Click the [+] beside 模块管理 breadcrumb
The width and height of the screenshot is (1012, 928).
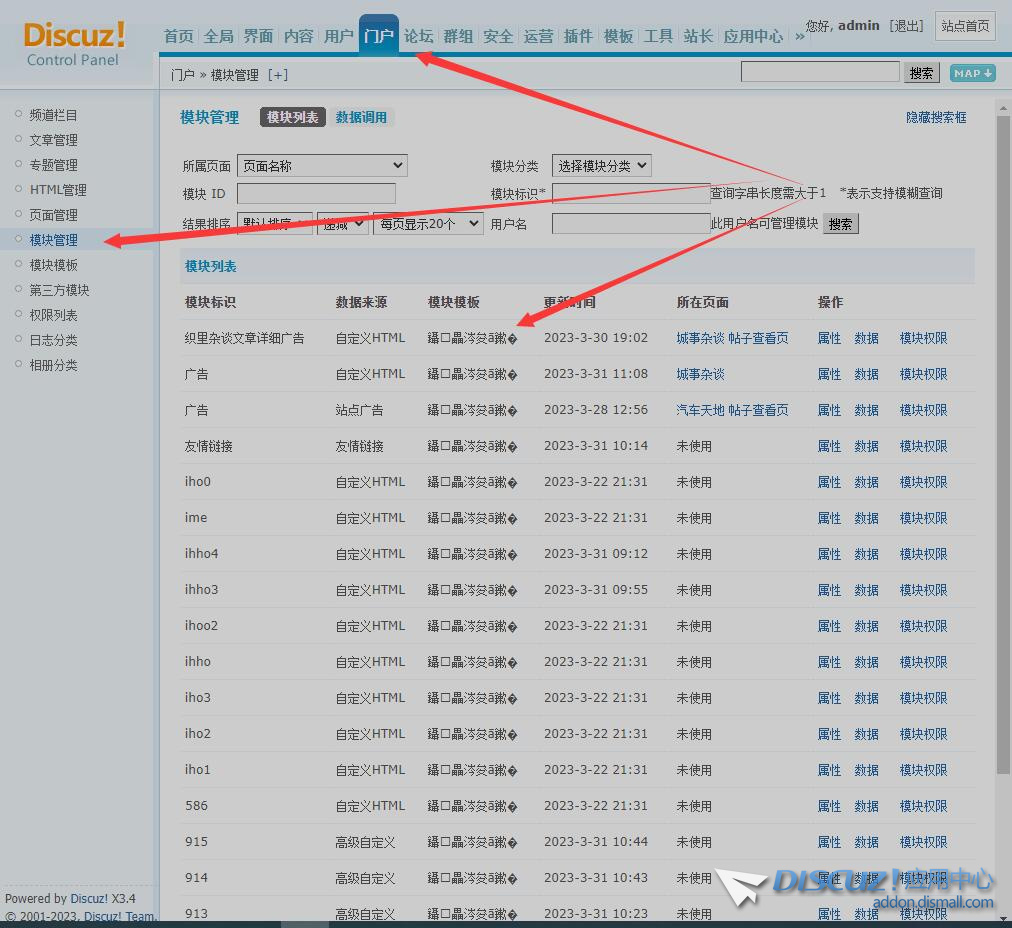click(x=278, y=75)
